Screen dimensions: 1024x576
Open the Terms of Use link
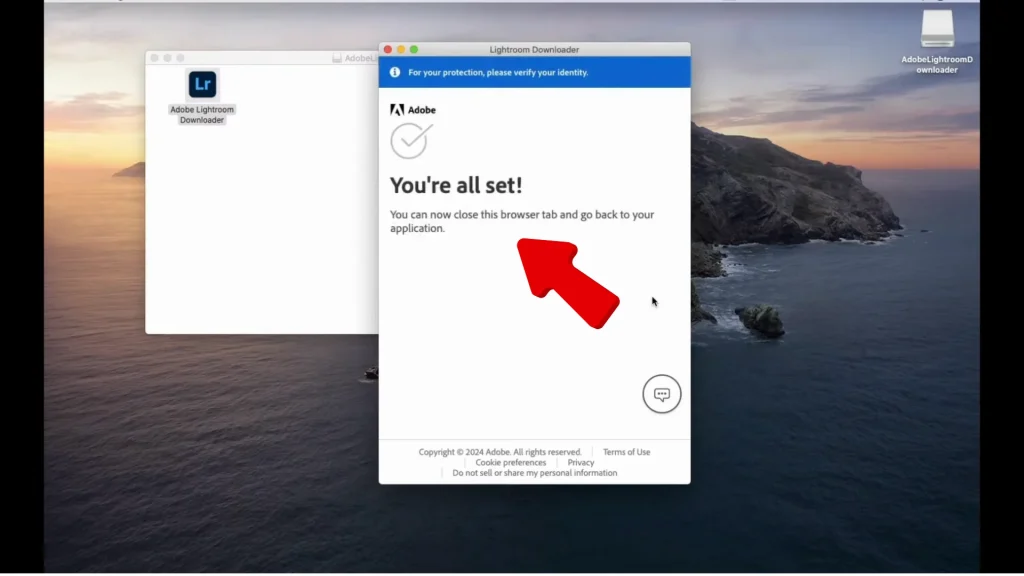pos(626,452)
